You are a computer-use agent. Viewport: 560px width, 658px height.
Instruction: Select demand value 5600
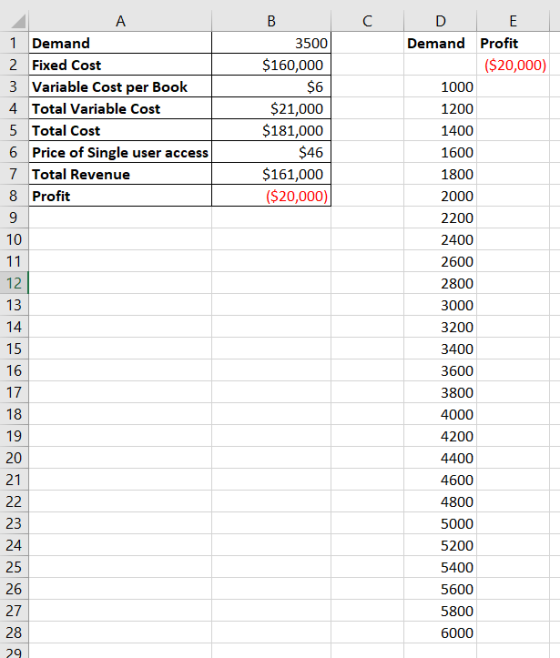(440, 588)
